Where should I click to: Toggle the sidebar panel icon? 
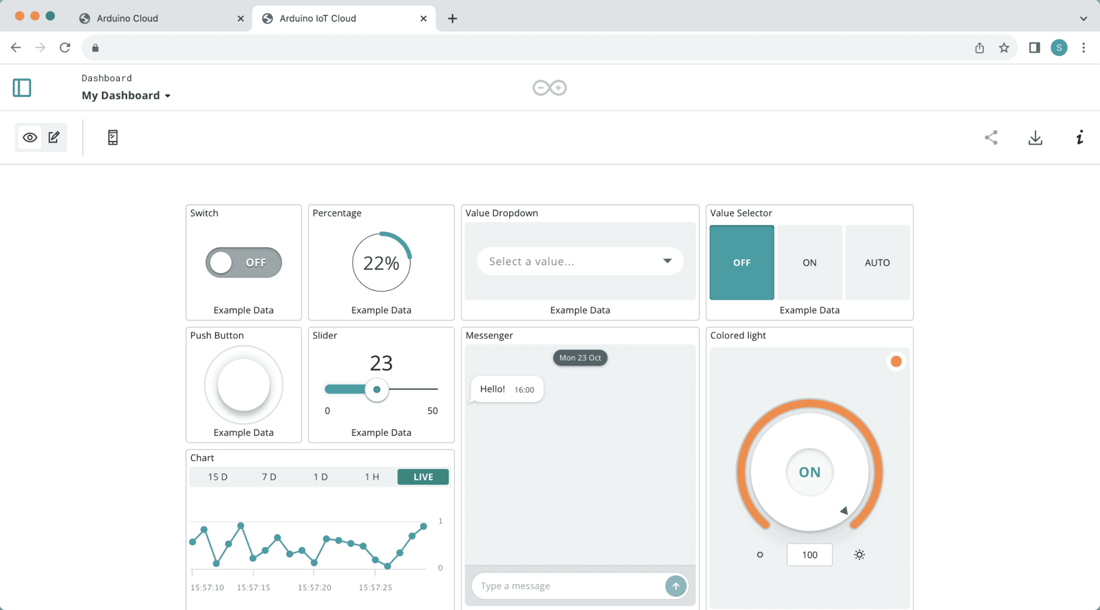click(22, 88)
